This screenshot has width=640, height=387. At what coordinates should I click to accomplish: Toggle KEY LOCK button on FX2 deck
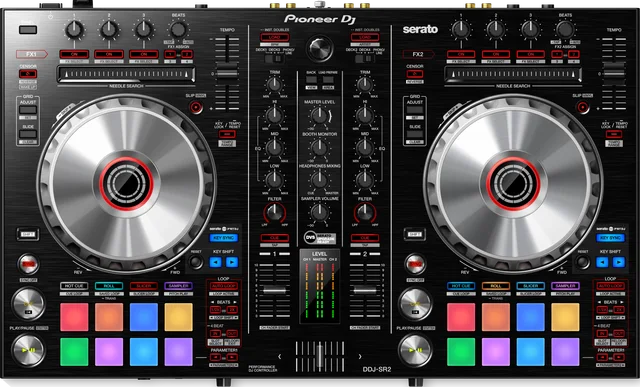(614, 134)
